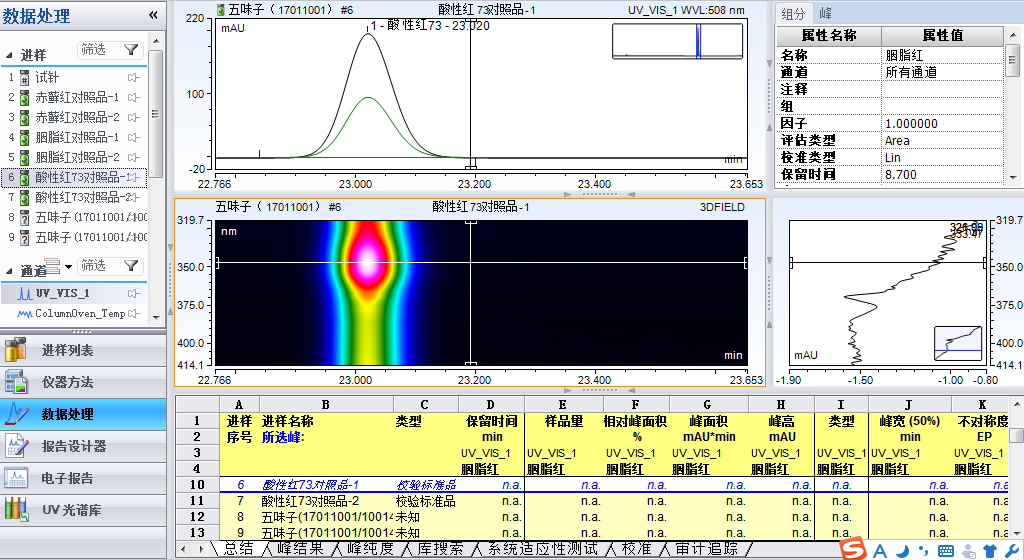Open 进样列表 via its vial icon

(16, 350)
